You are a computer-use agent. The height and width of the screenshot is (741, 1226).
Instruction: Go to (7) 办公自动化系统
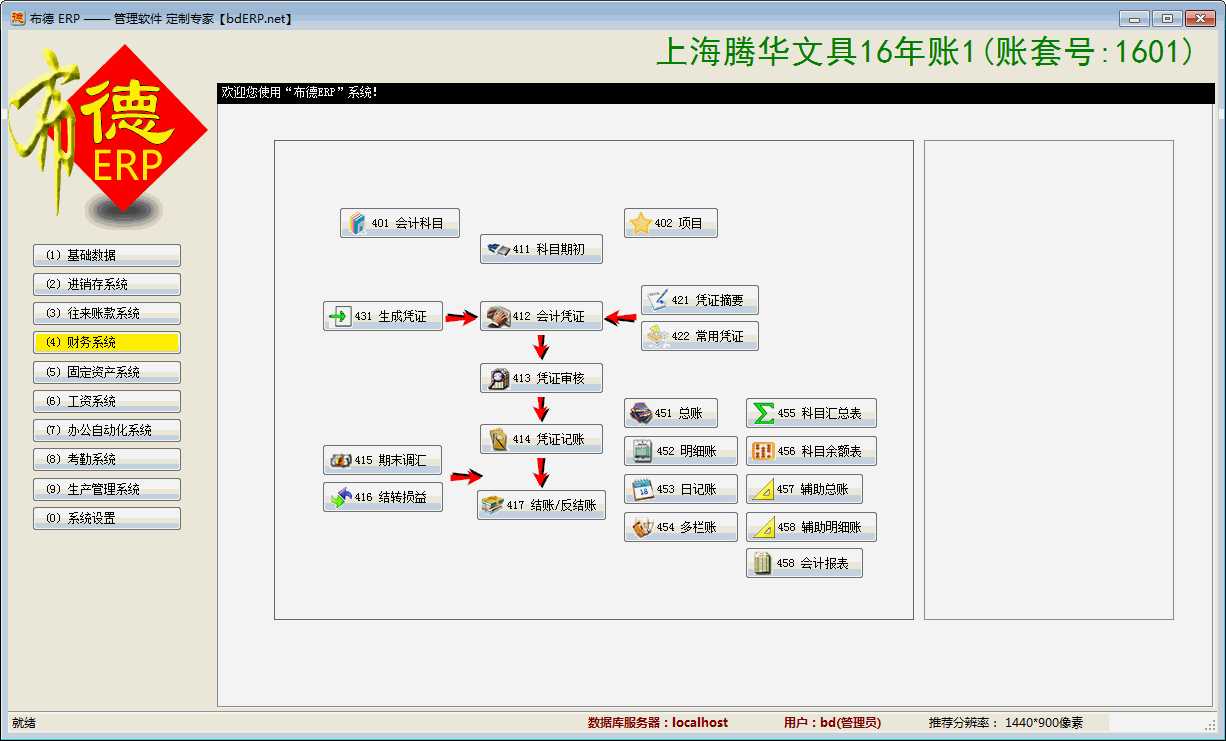tap(107, 430)
